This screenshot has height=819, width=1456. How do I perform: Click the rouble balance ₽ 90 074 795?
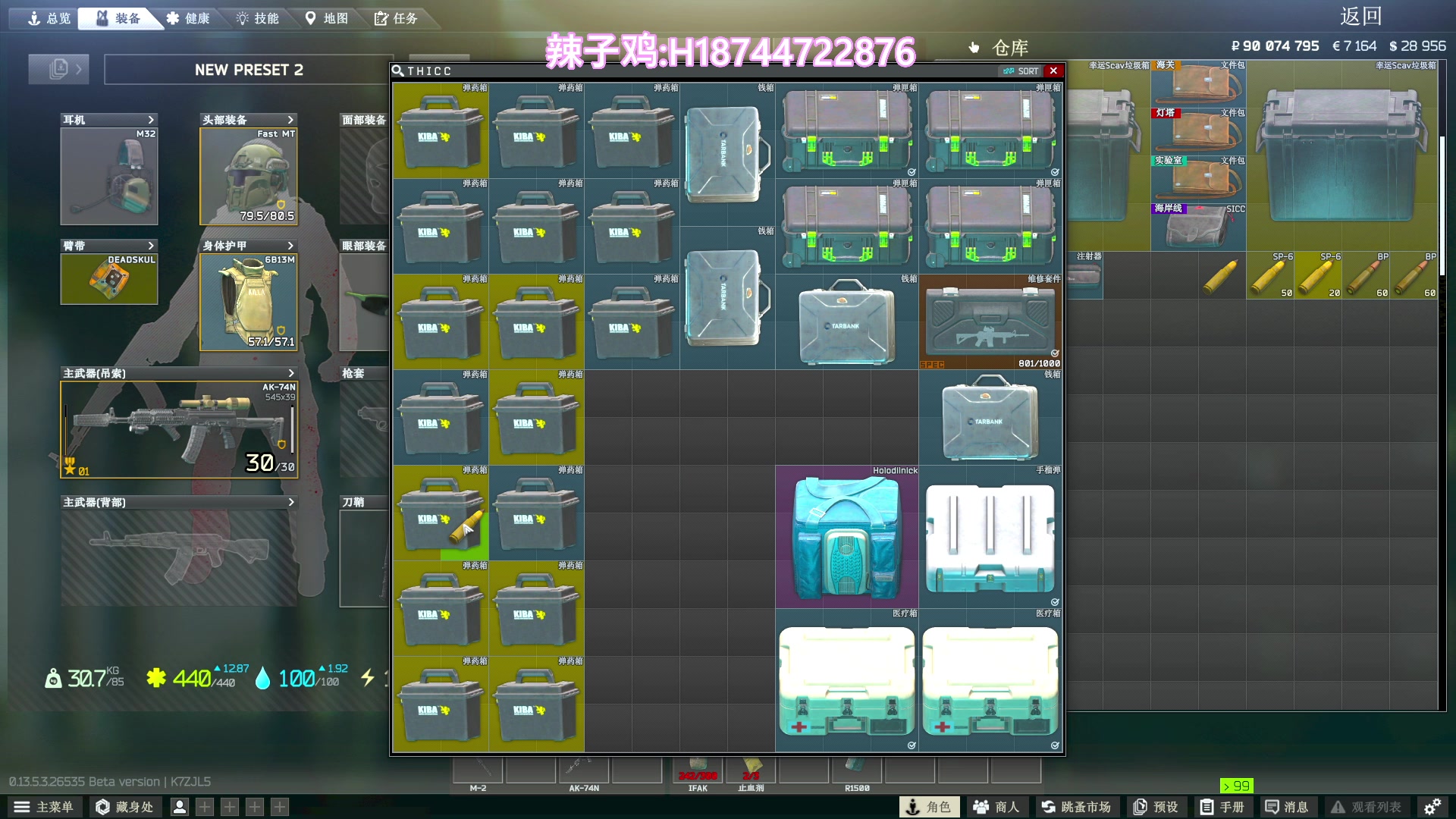pos(1275,46)
